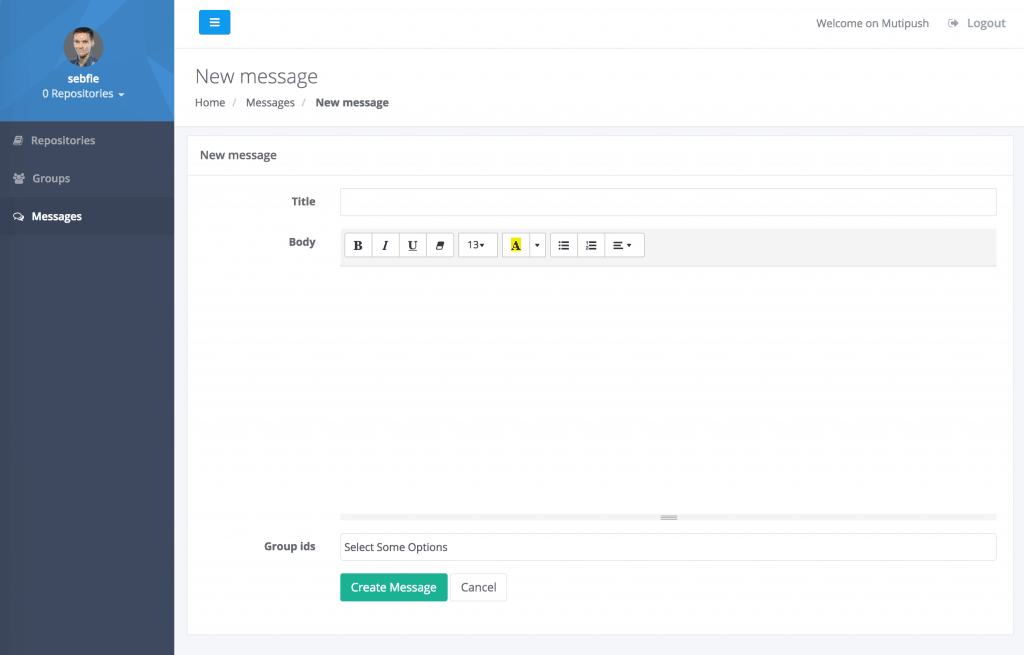Click the Create Message button
This screenshot has width=1024, height=655.
(394, 587)
